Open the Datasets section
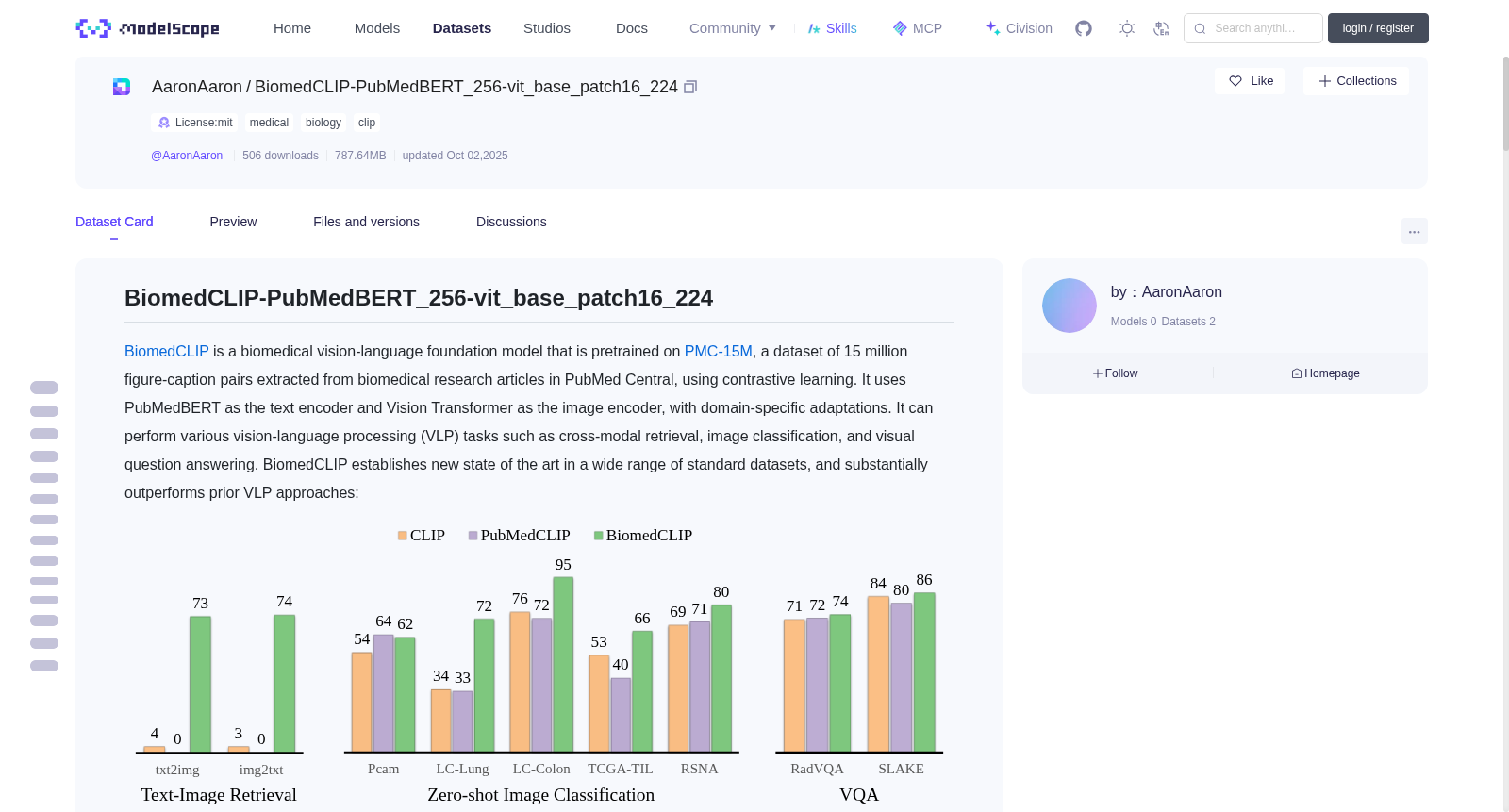1509x812 pixels. click(462, 28)
